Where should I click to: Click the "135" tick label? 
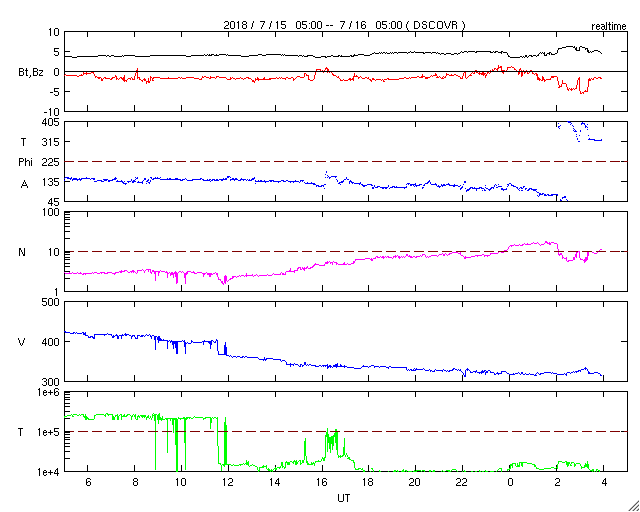[x=51, y=182]
